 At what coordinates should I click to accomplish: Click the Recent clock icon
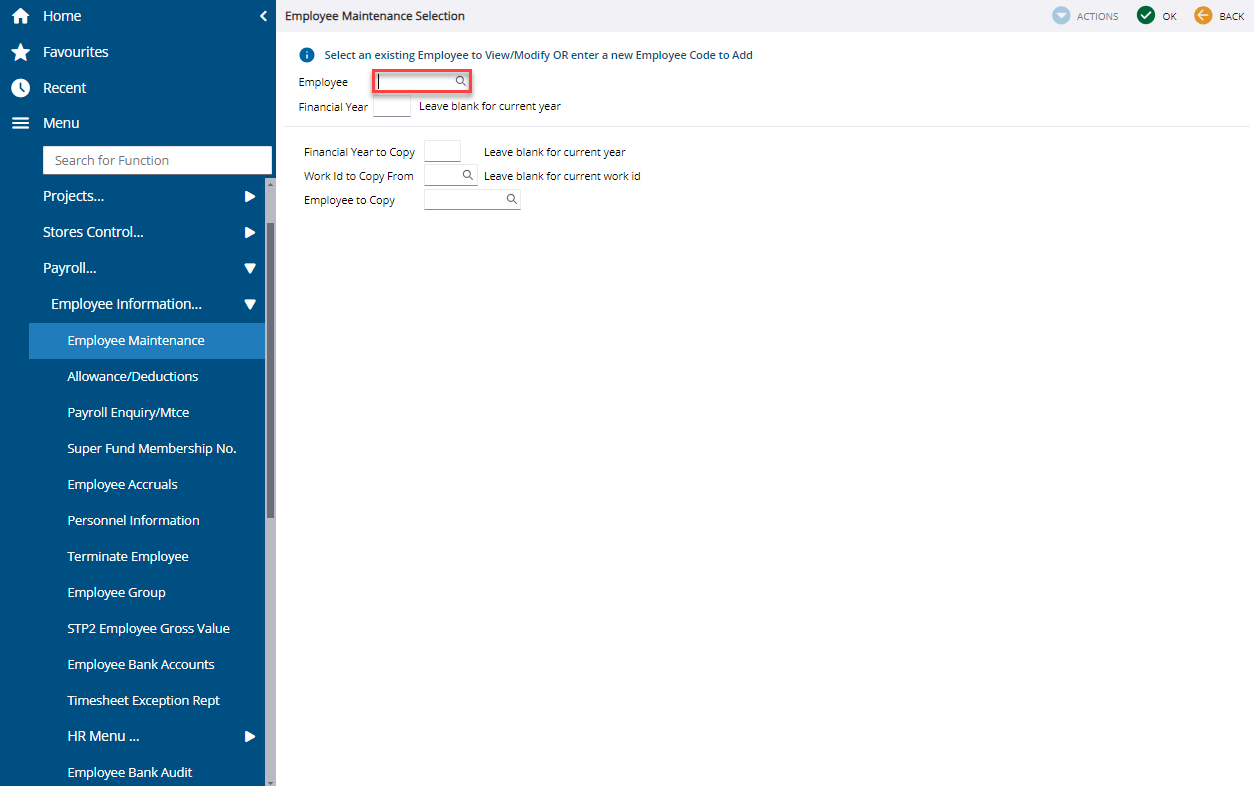[x=20, y=88]
